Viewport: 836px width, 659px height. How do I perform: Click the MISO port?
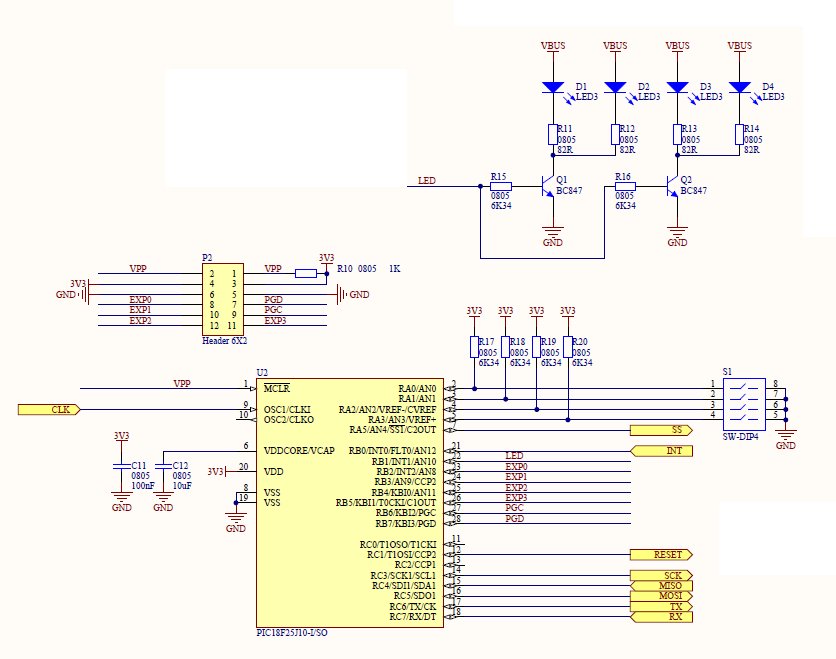661,585
